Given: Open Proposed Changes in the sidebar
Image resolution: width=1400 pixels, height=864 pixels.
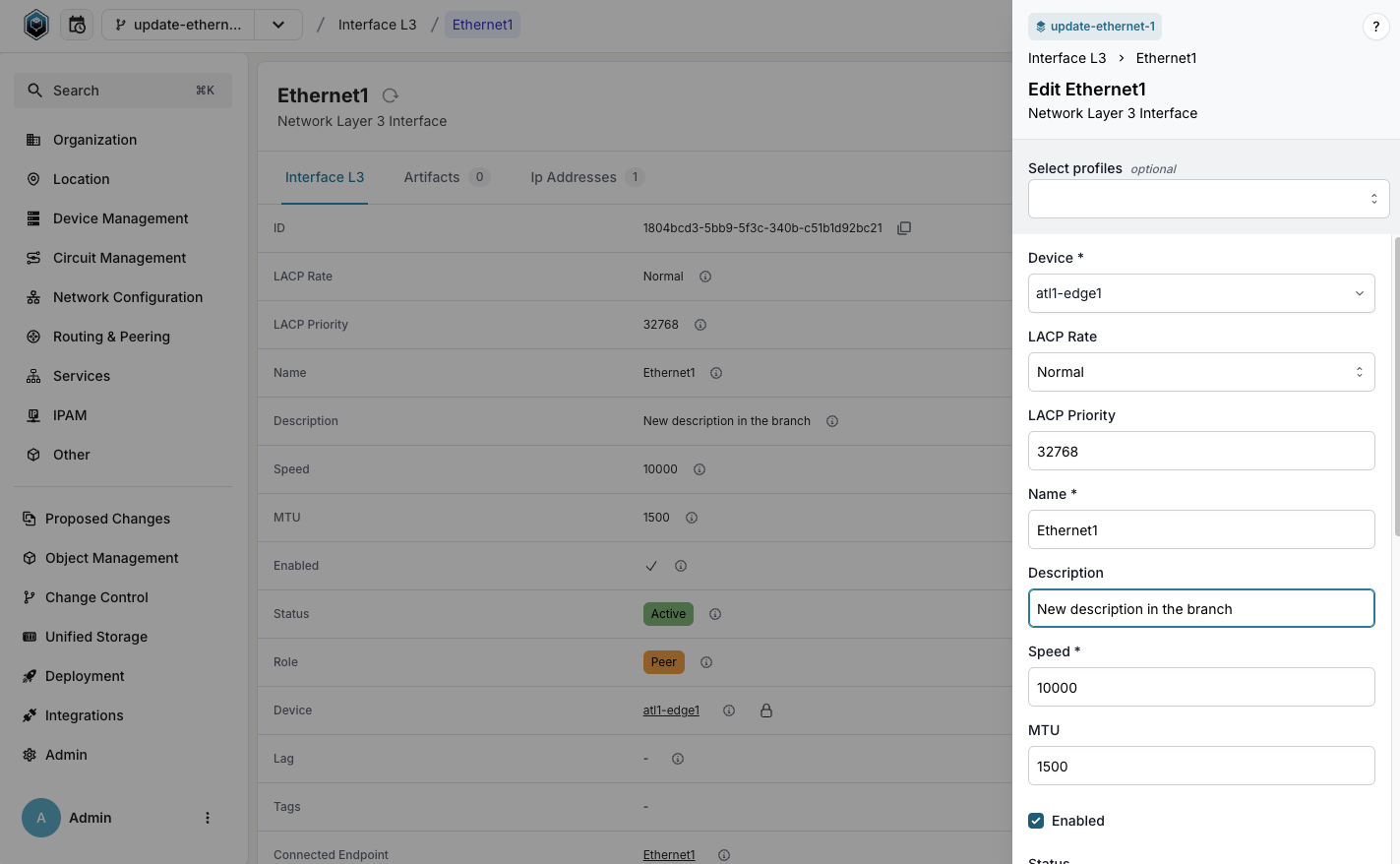Looking at the screenshot, I should click(107, 519).
